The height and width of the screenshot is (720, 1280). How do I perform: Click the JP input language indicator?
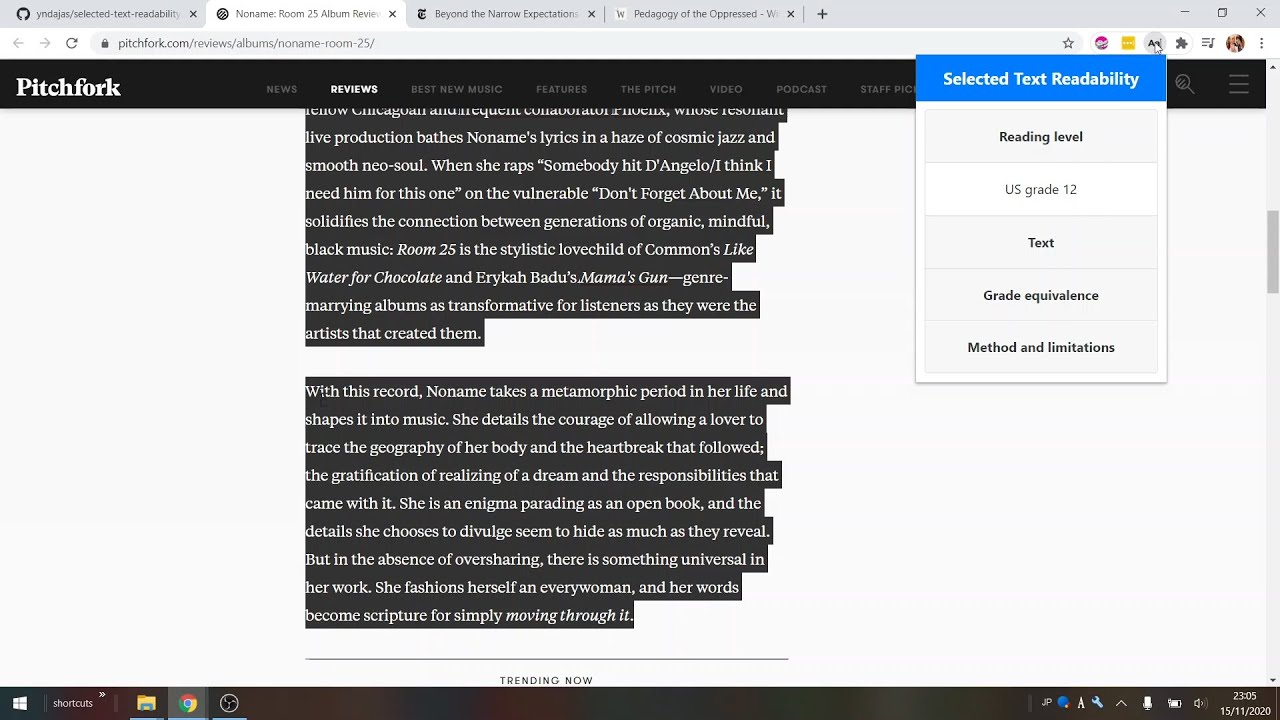(1047, 703)
